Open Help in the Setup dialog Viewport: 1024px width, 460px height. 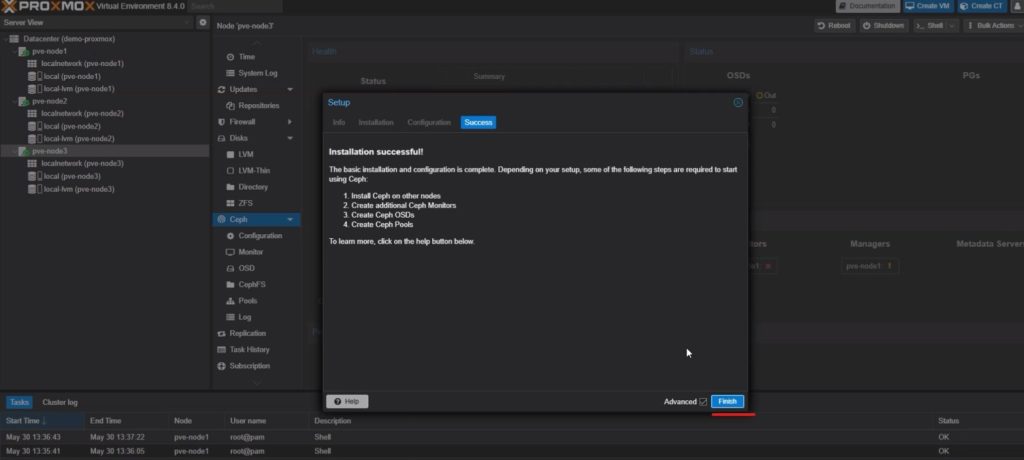click(347, 401)
